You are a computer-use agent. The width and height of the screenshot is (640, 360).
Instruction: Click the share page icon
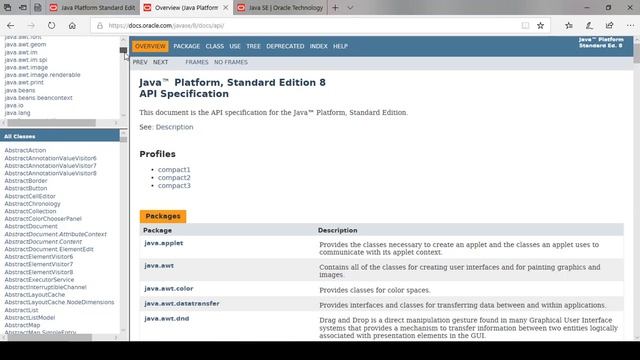tap(609, 26)
